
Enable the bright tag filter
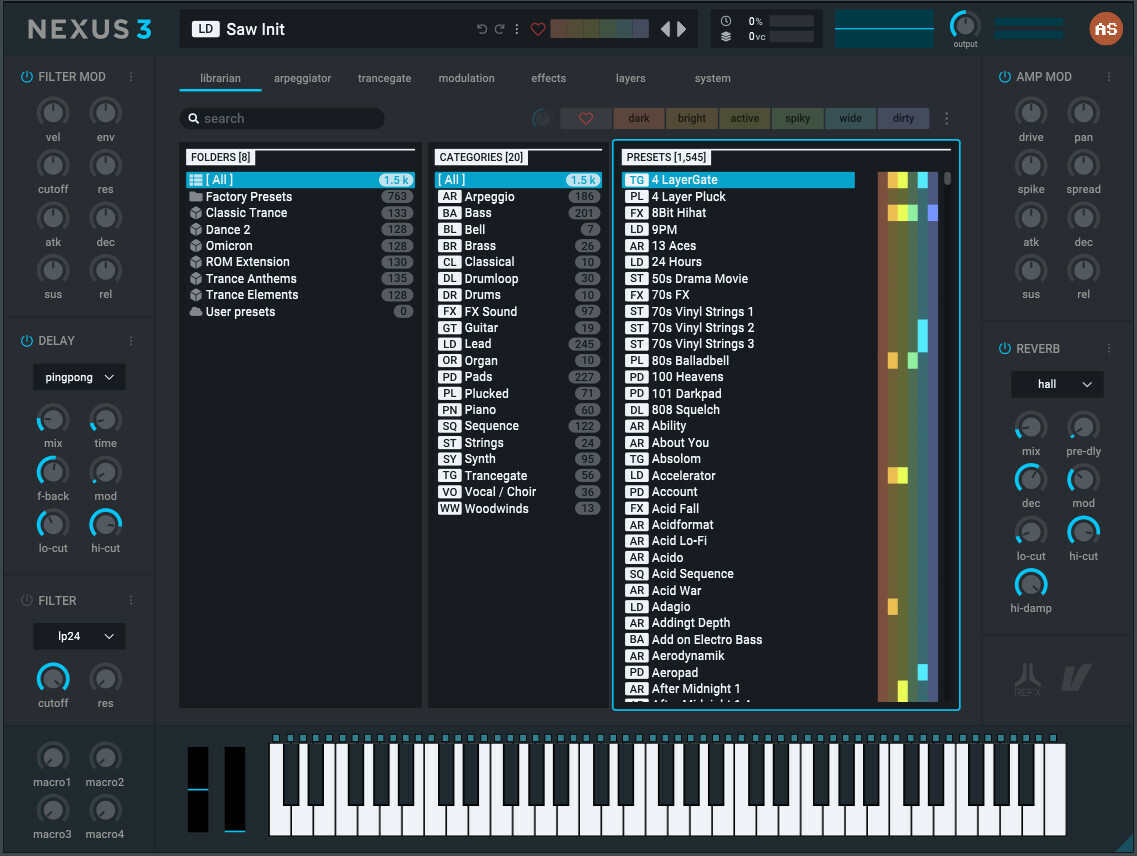(691, 118)
